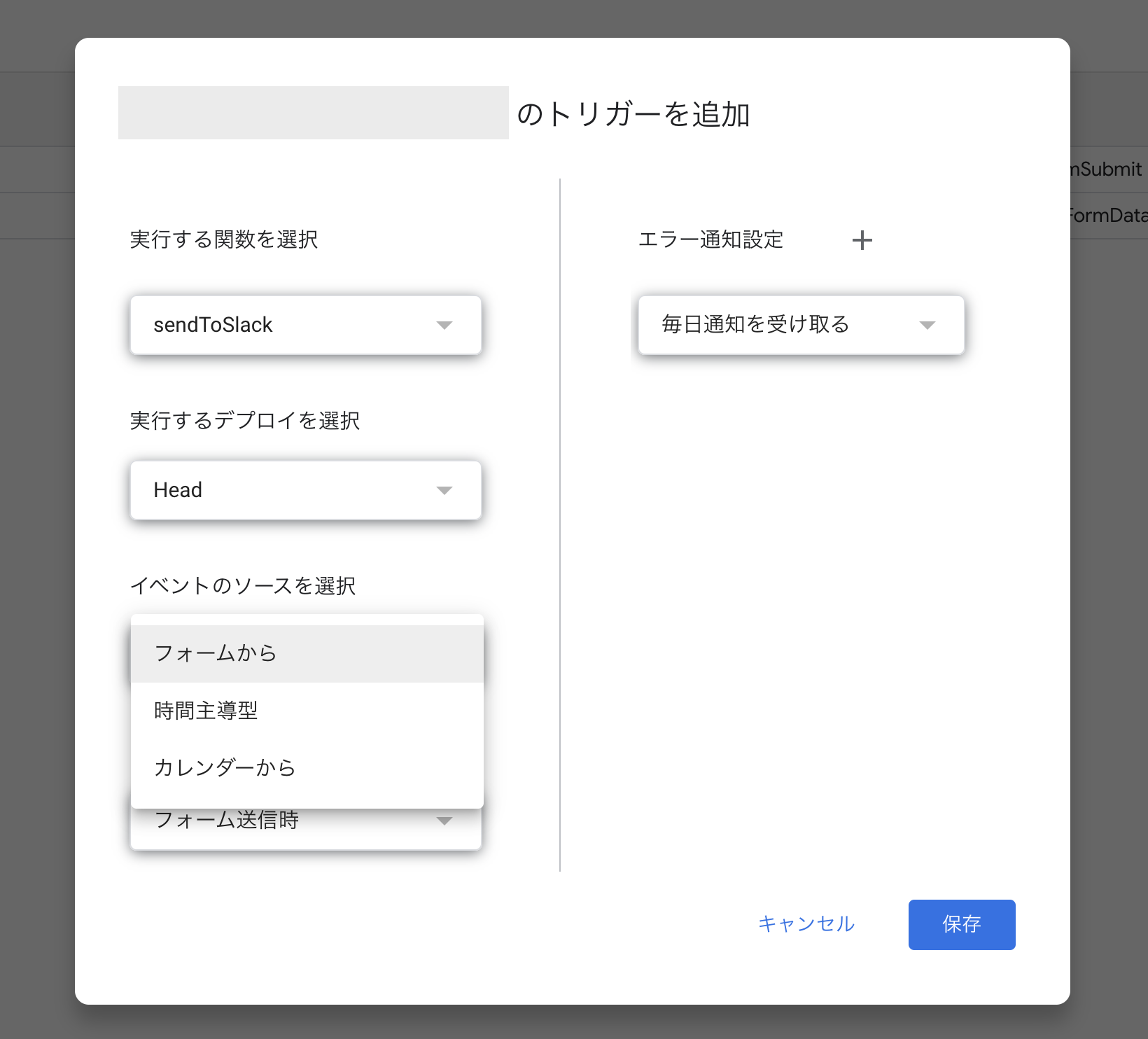Open the 実行する関数を選択 dropdown
This screenshot has width=1148, height=1039.
point(304,325)
